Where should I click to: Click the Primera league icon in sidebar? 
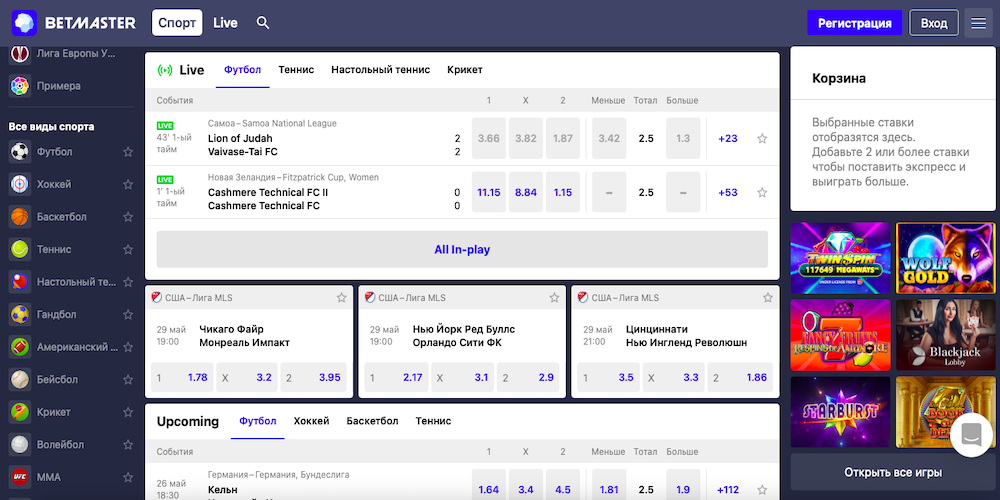20,86
